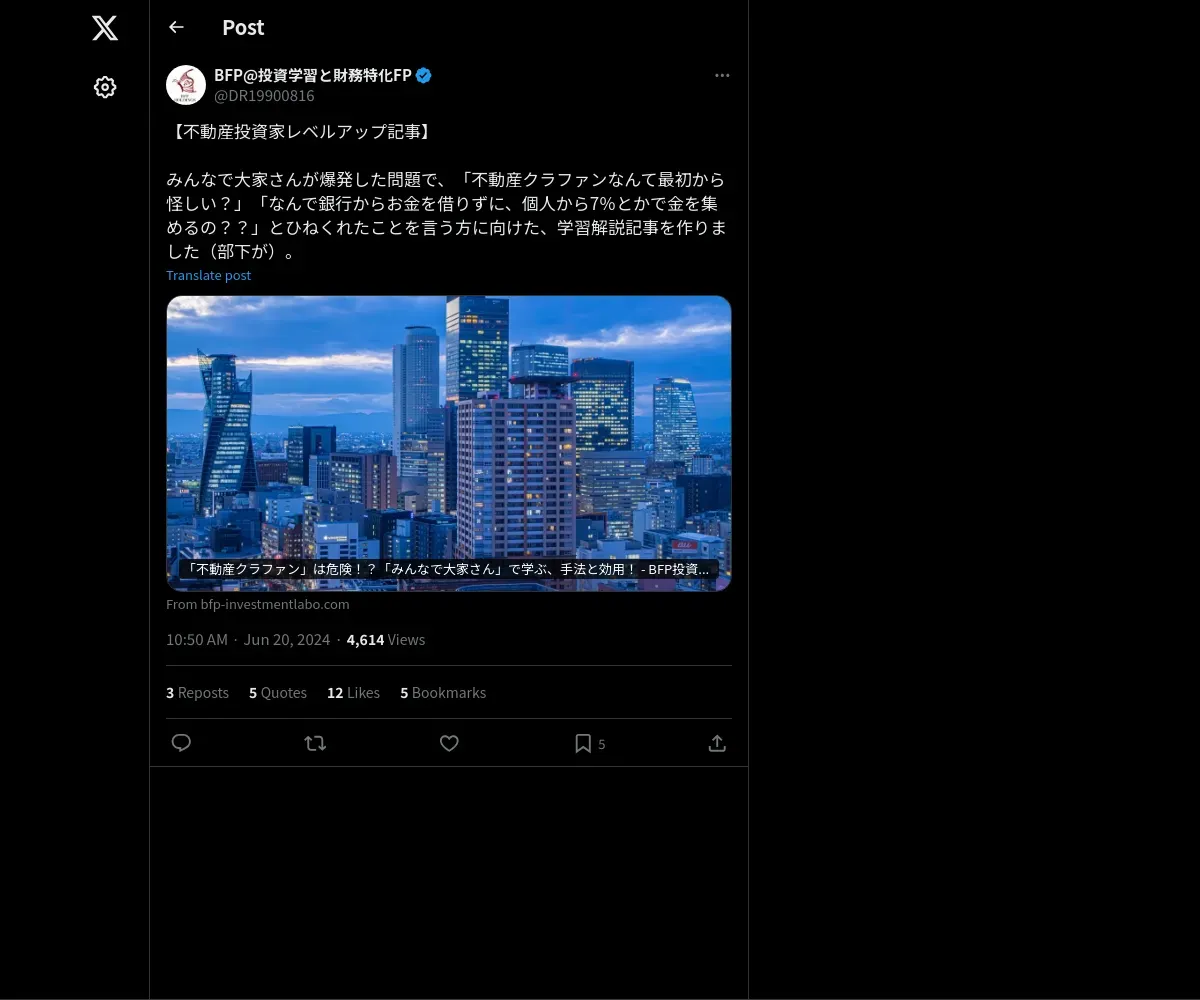Go back using the arrow icon
The width and height of the screenshot is (1200, 1000).
click(176, 27)
